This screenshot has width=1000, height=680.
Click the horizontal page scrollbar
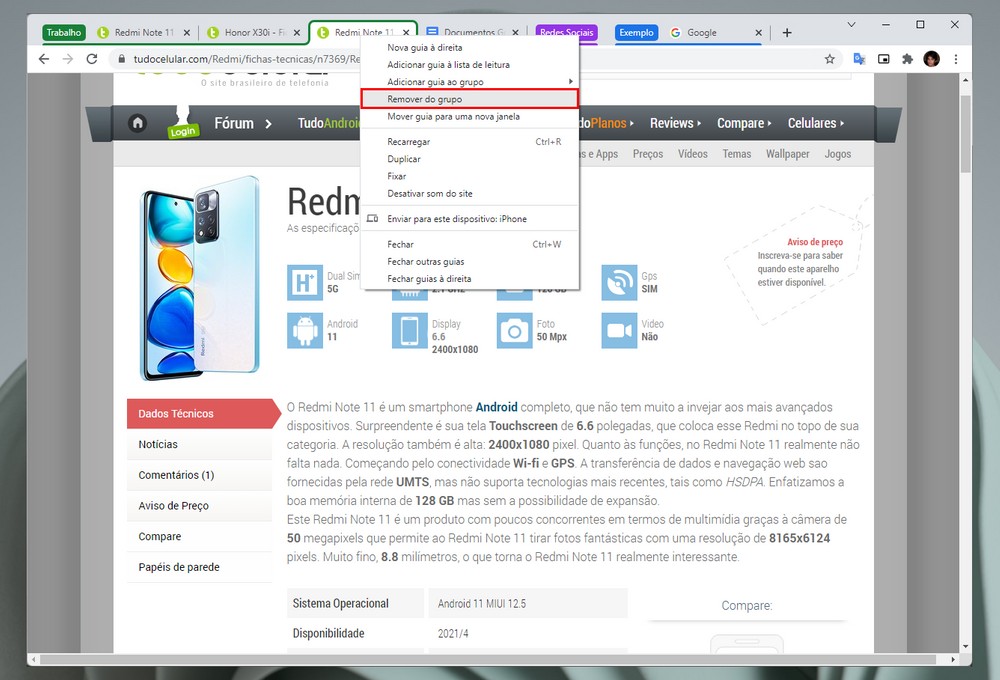click(x=488, y=659)
